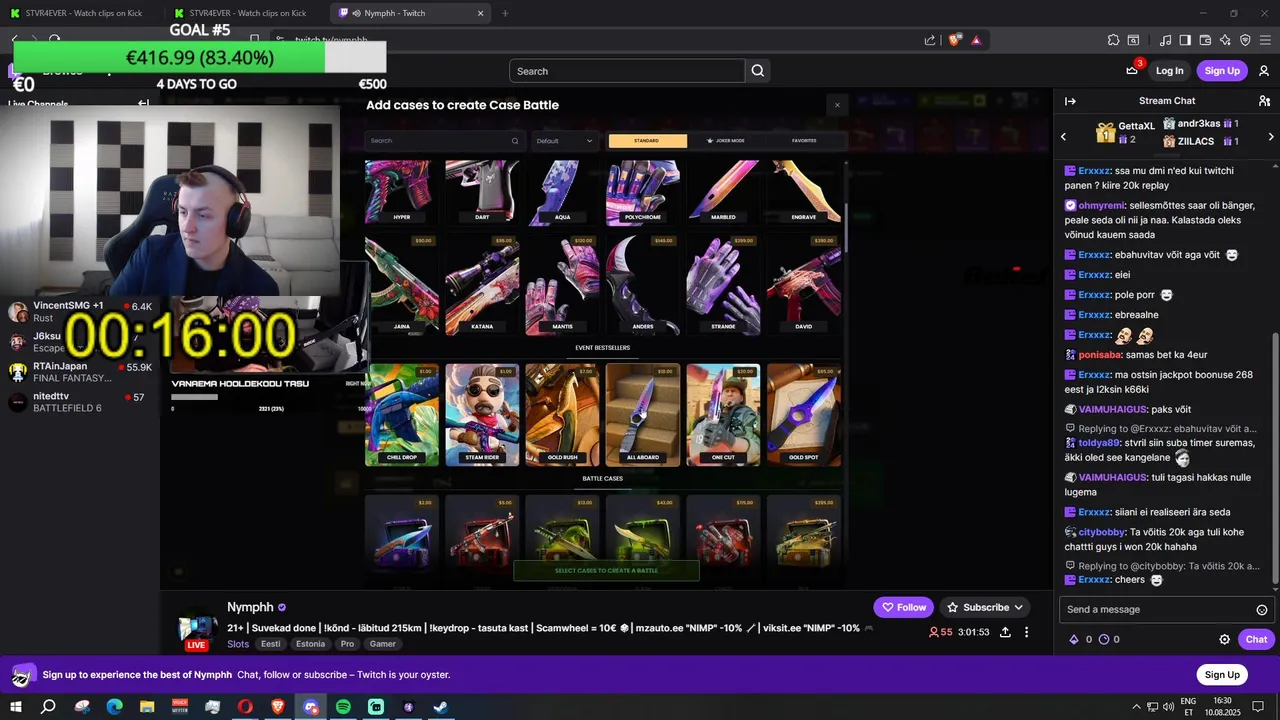Open Discord from the taskbar
This screenshot has height=720, width=1280.
[311, 707]
